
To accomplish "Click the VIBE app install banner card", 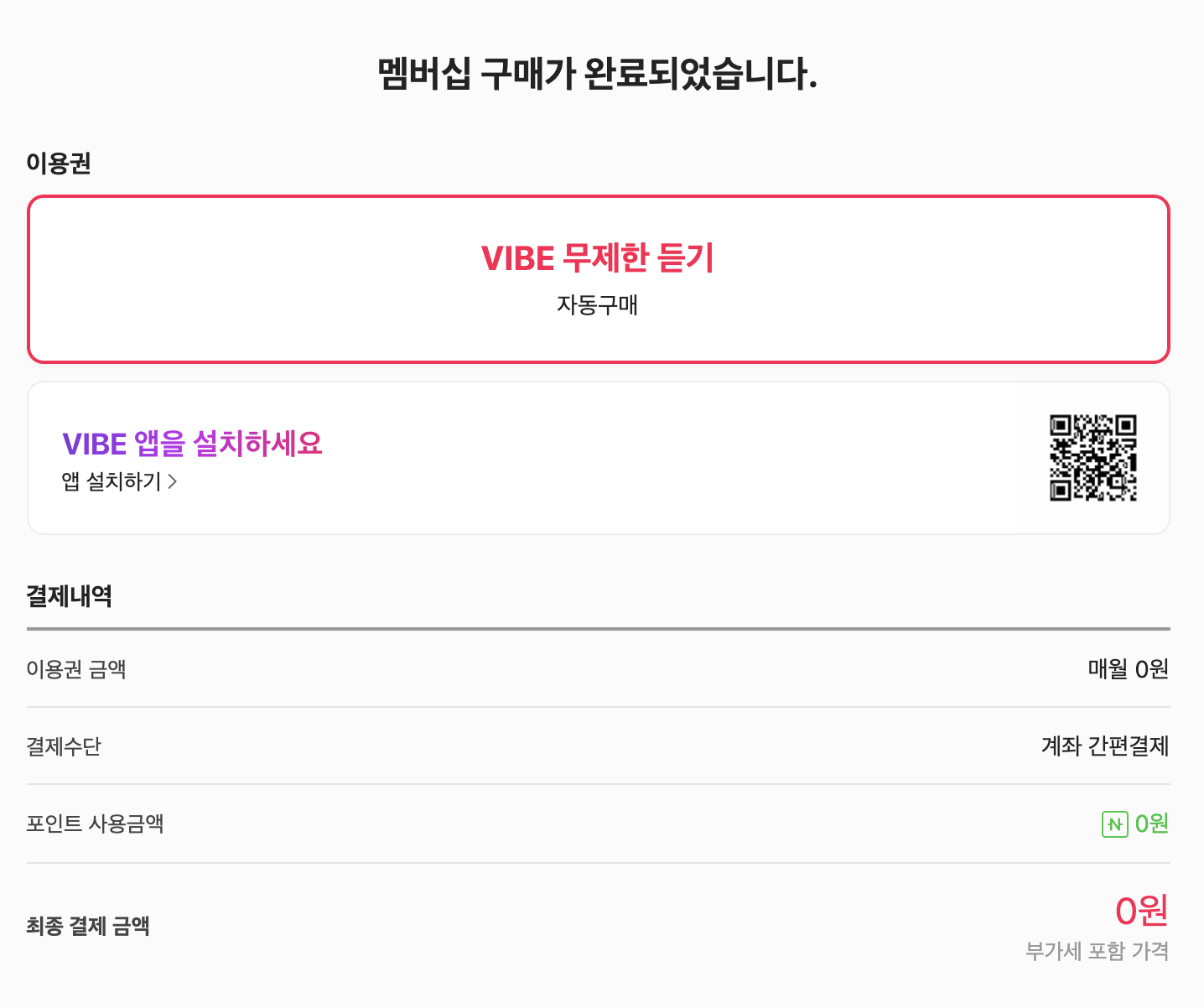I will 599,458.
